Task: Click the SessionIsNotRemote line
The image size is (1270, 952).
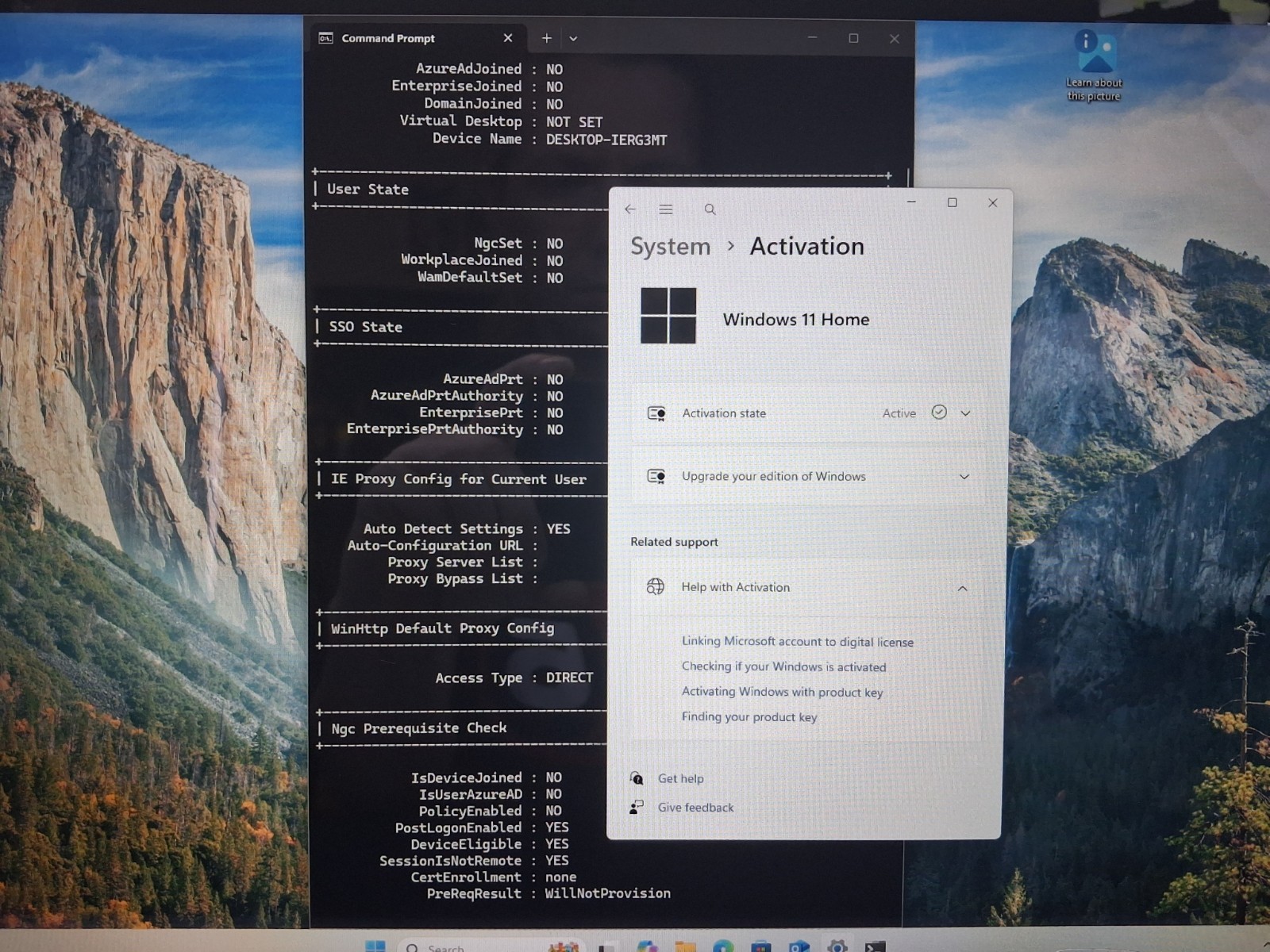Action: 474,861
